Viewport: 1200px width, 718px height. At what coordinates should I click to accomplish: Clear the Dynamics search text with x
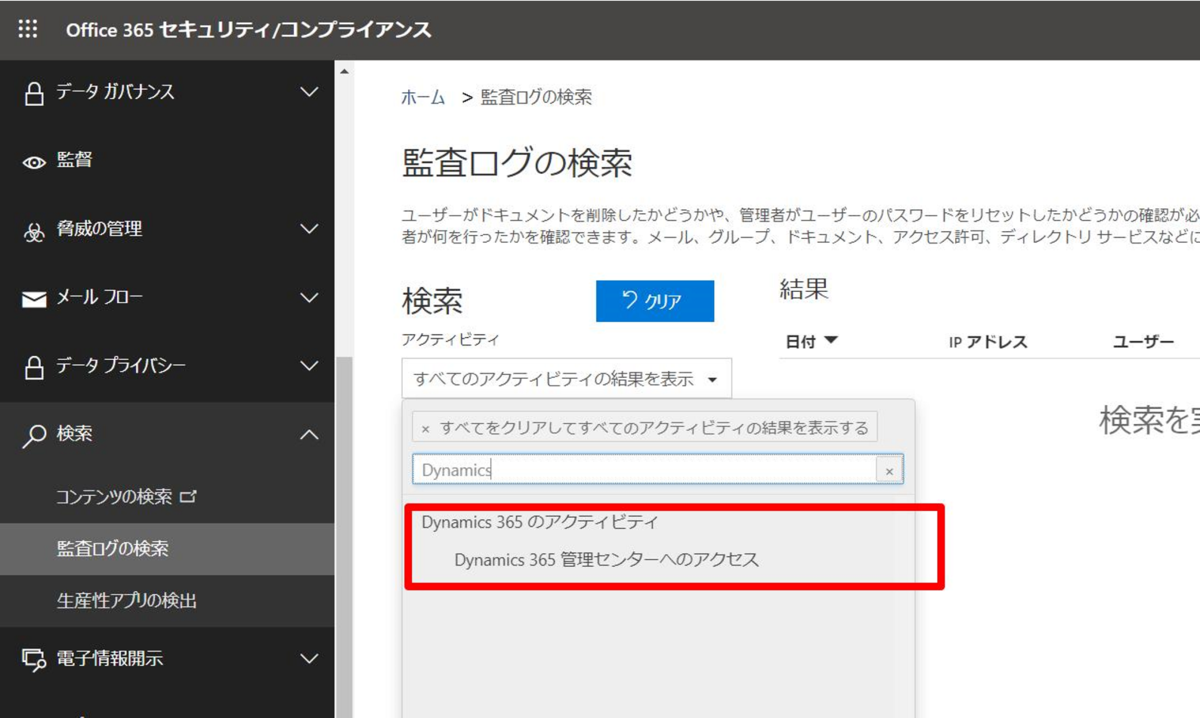(x=888, y=470)
